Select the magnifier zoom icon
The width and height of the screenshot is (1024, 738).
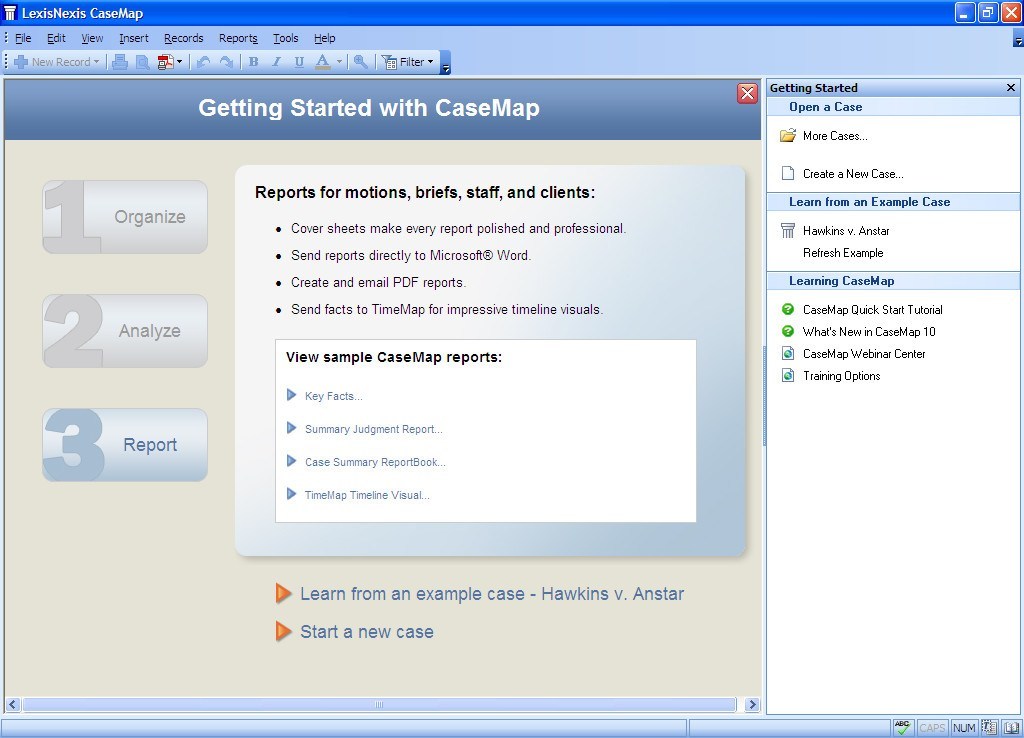pos(362,61)
